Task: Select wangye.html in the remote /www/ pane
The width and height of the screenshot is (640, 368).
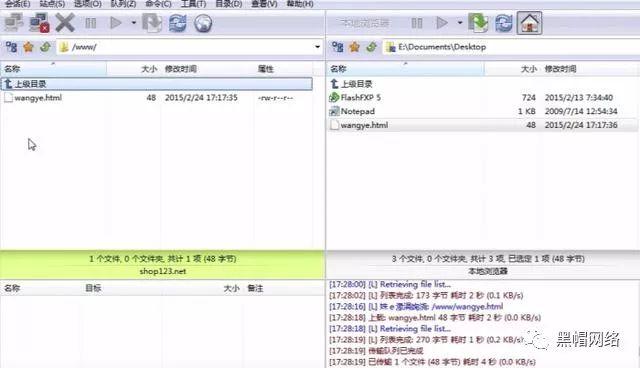Action: [157, 98]
